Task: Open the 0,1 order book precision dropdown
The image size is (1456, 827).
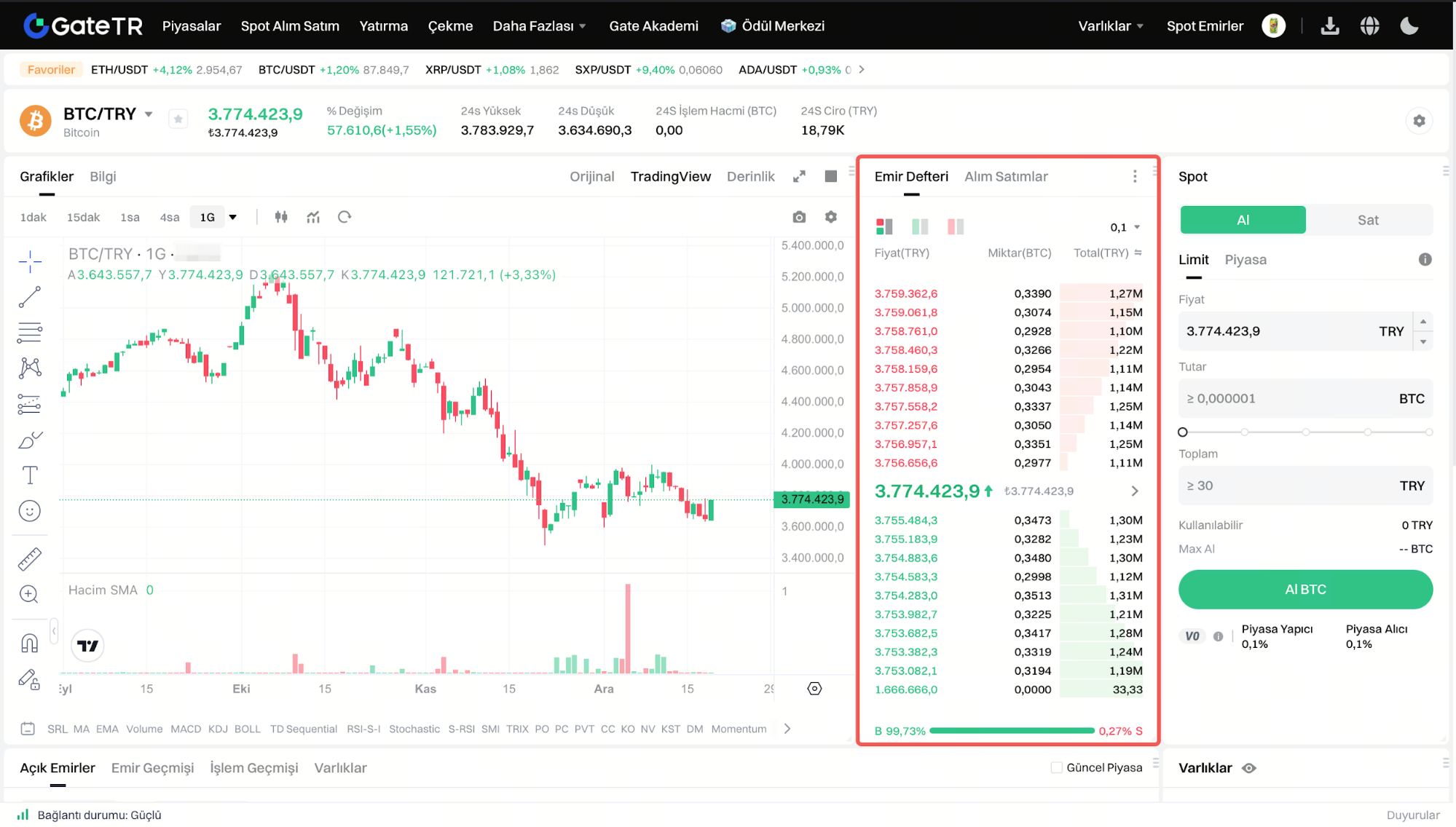Action: coord(1125,227)
